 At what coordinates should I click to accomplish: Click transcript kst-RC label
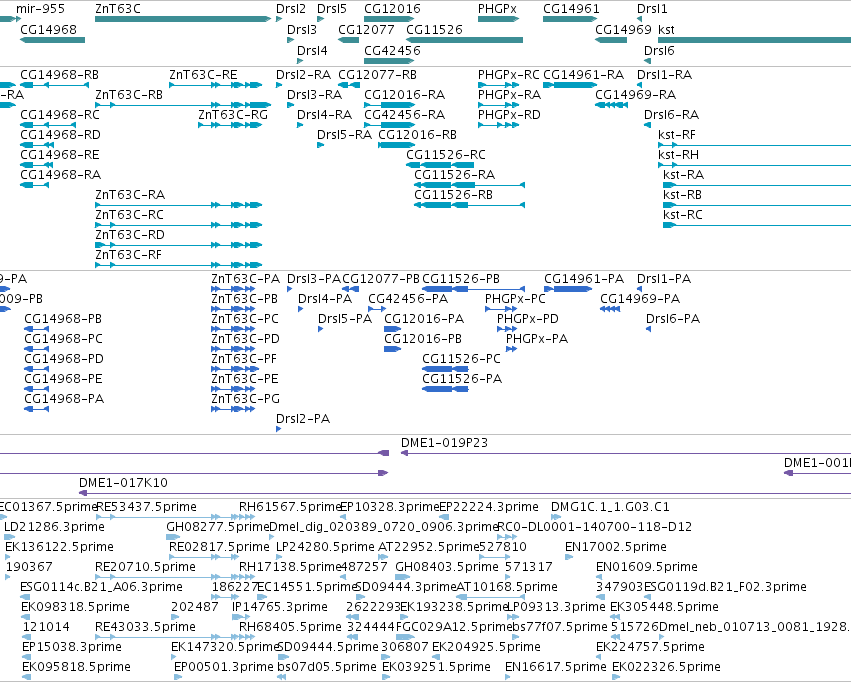[683, 214]
